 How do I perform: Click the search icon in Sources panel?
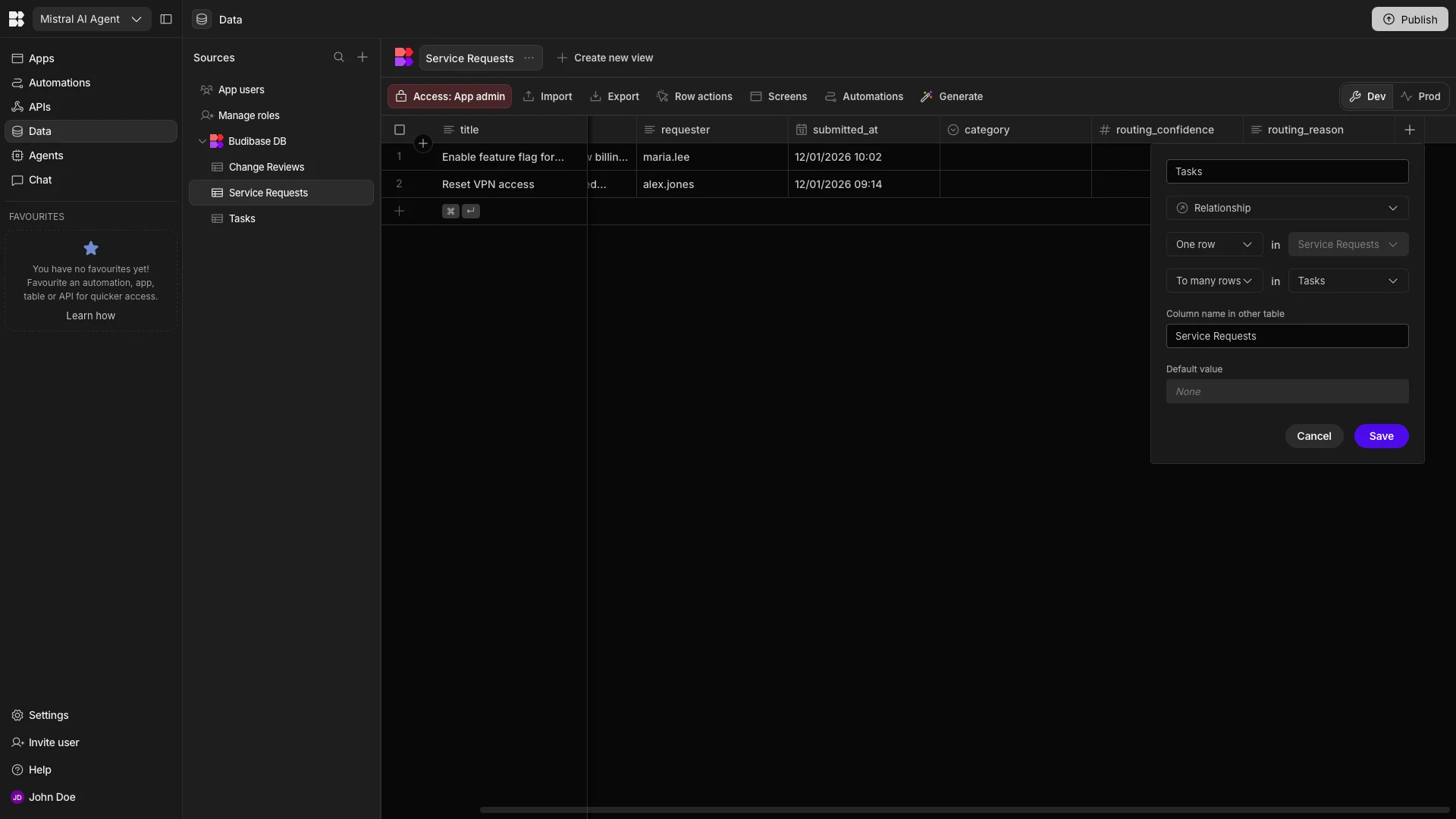339,58
